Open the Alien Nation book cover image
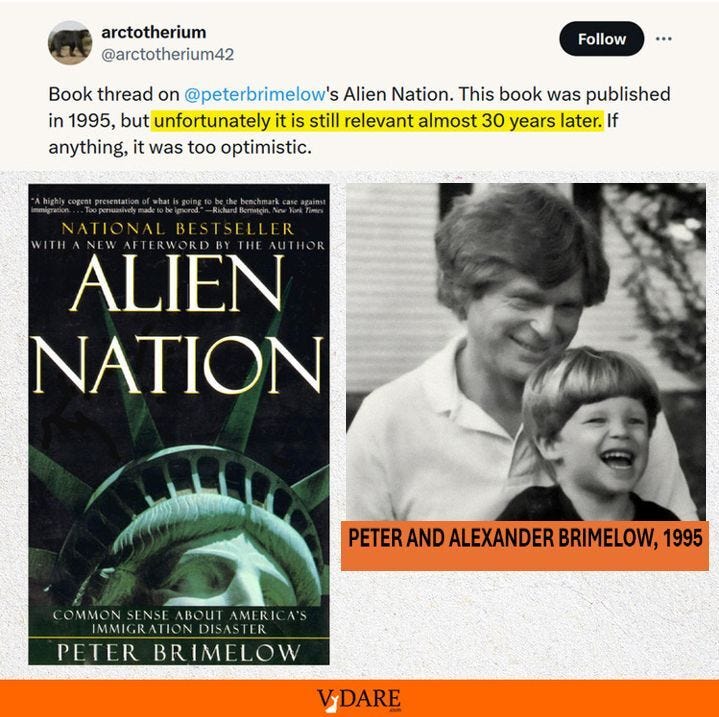The height and width of the screenshot is (717, 719). [179, 424]
